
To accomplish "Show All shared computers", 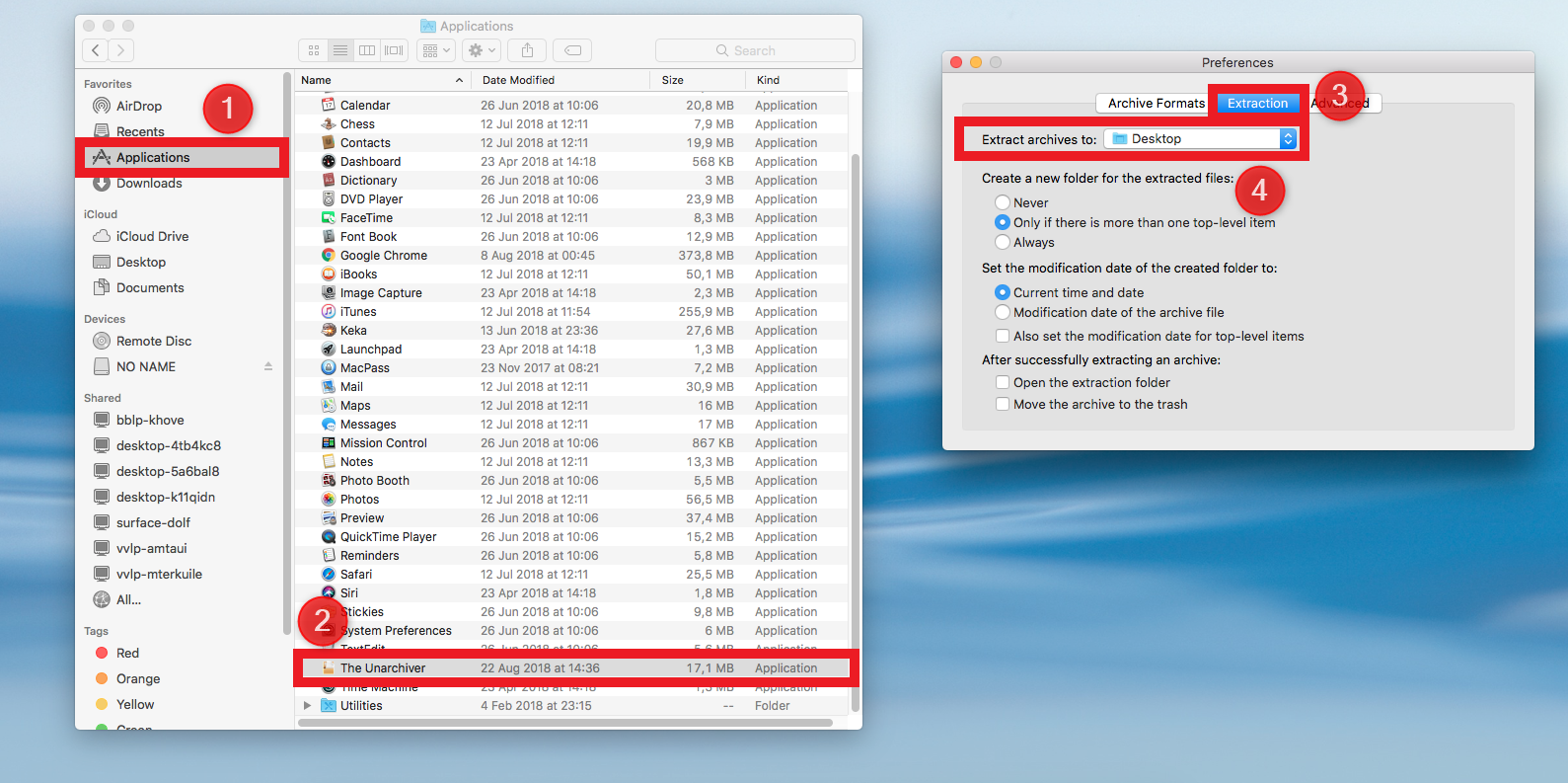I will click(128, 599).
